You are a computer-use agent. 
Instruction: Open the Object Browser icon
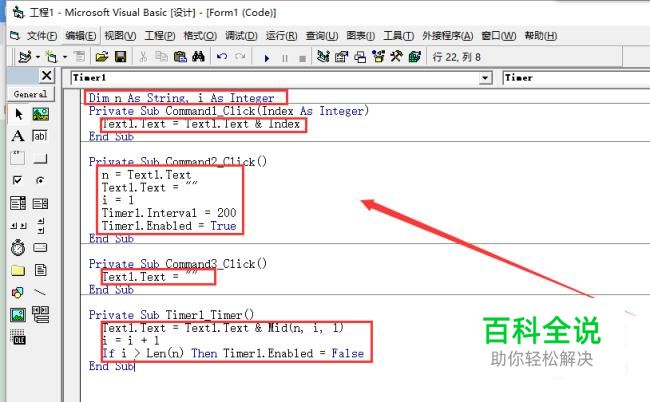(x=378, y=56)
